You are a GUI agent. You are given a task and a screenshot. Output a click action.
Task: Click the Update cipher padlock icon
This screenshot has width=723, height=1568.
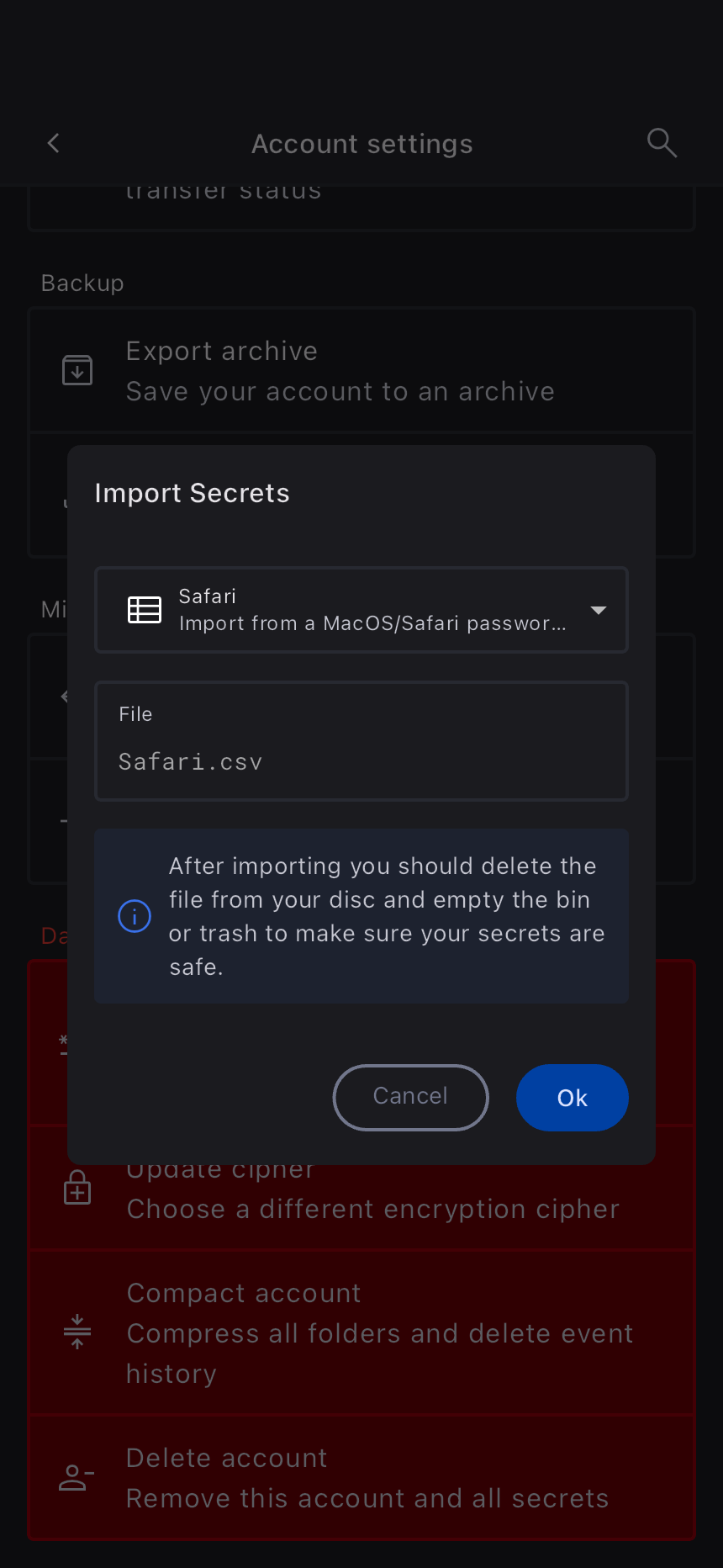pyautogui.click(x=77, y=1188)
